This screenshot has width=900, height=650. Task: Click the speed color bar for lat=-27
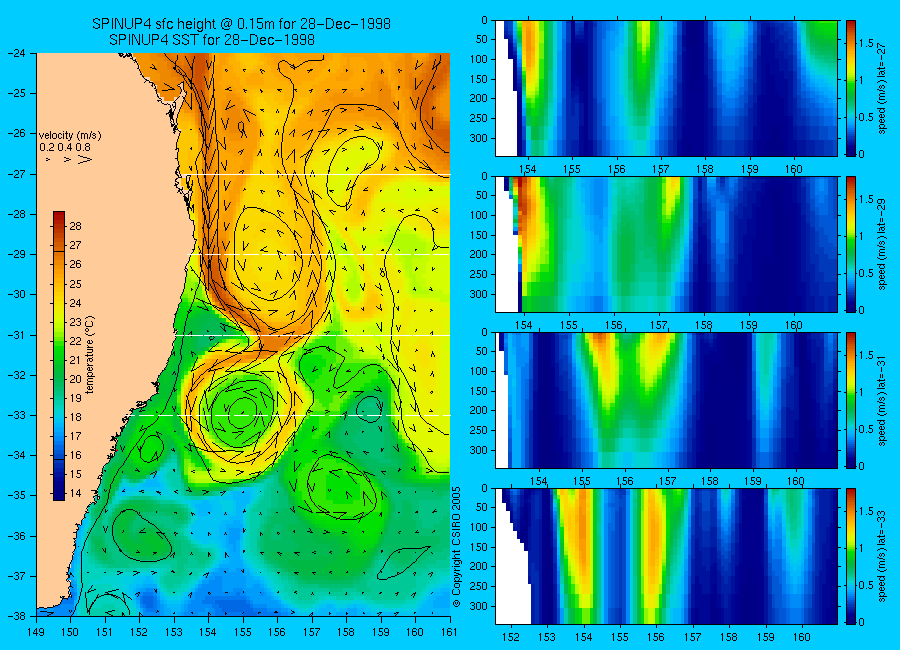point(850,88)
